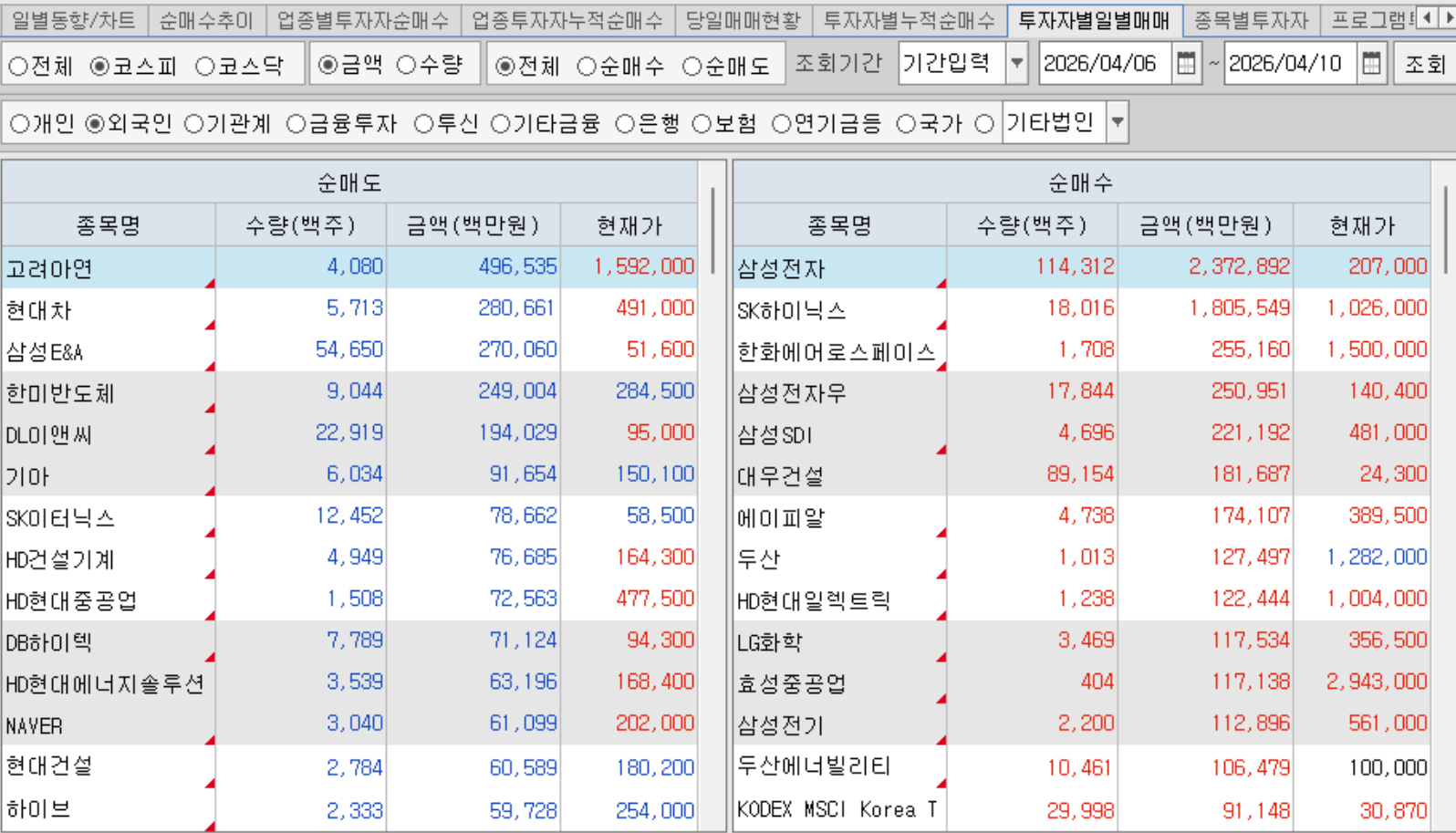1456x833 pixels.
Task: Switch to 투자자별누적순매수 tab
Action: pos(909,20)
